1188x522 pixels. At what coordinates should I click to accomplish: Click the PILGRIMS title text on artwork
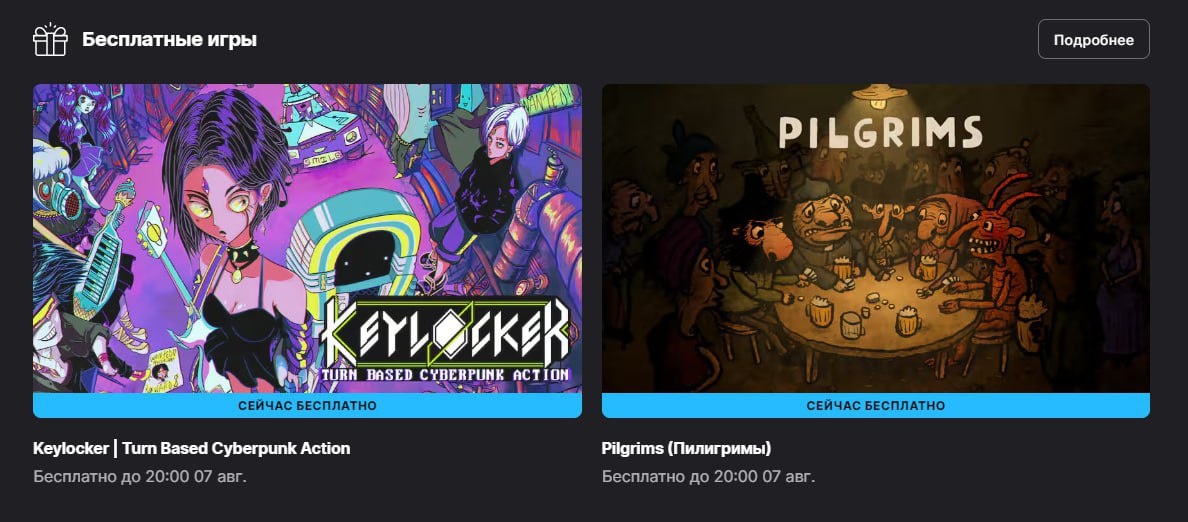click(880, 133)
